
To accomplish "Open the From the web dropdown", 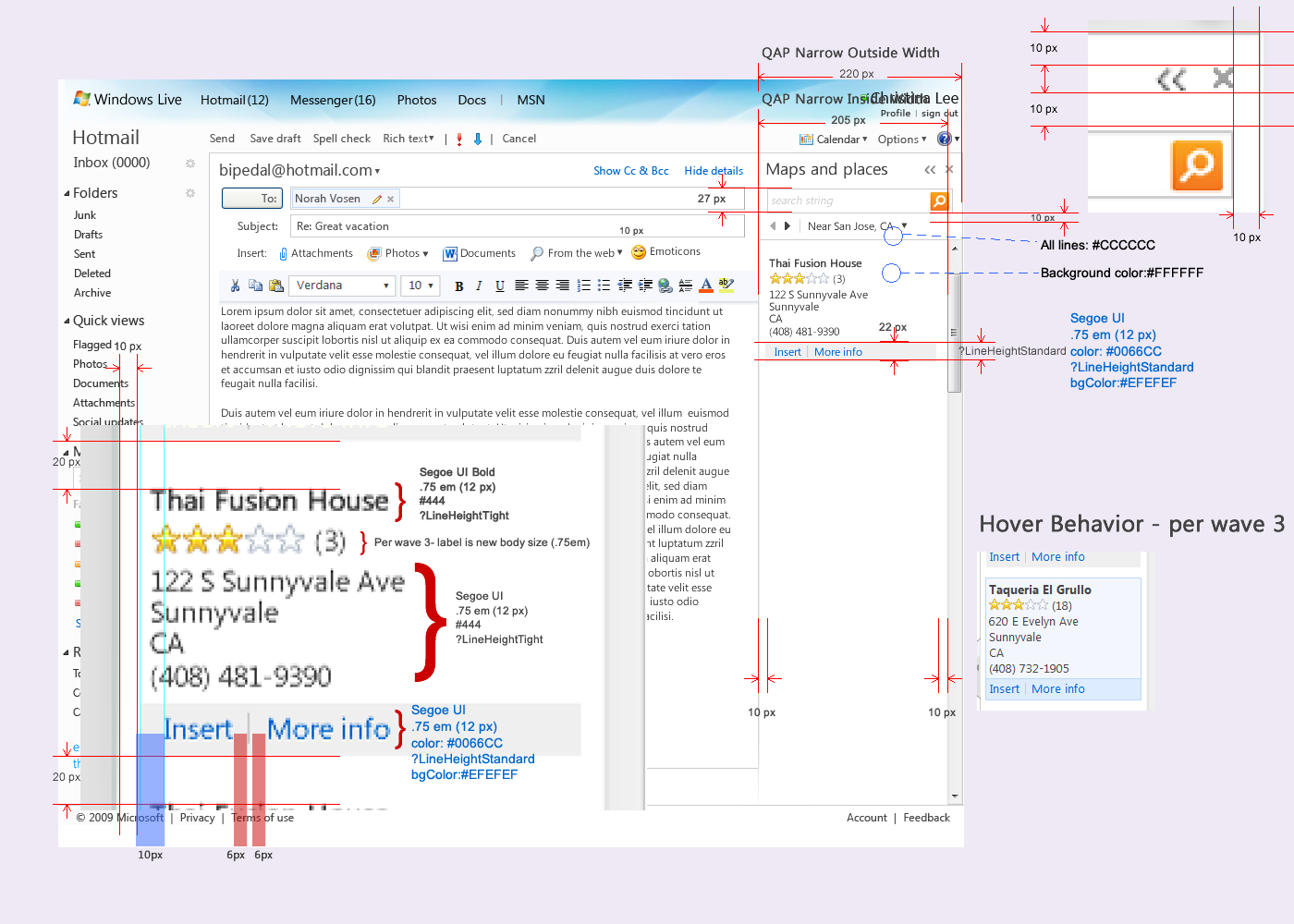I will tap(577, 253).
